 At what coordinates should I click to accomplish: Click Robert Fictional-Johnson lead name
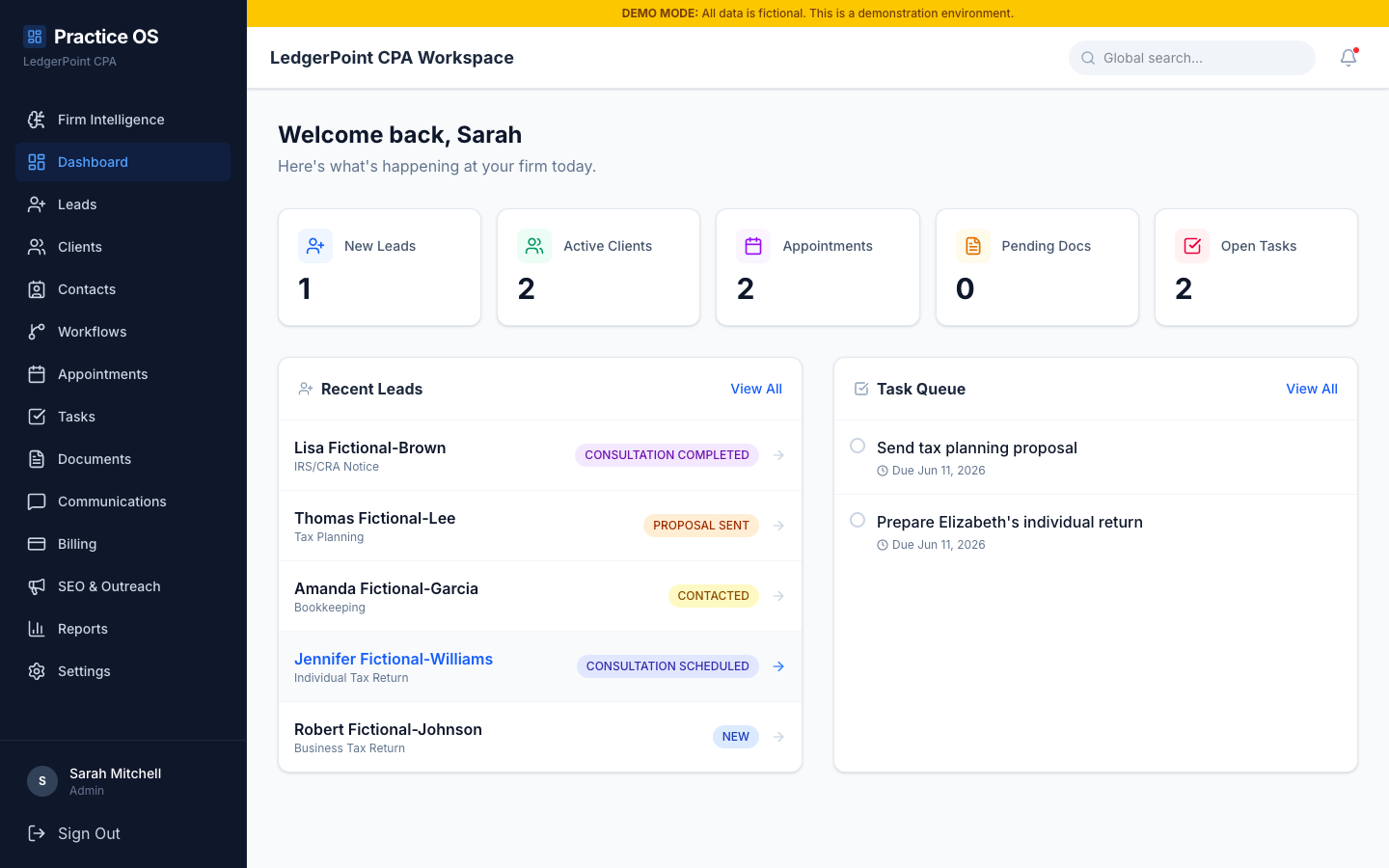tap(388, 729)
